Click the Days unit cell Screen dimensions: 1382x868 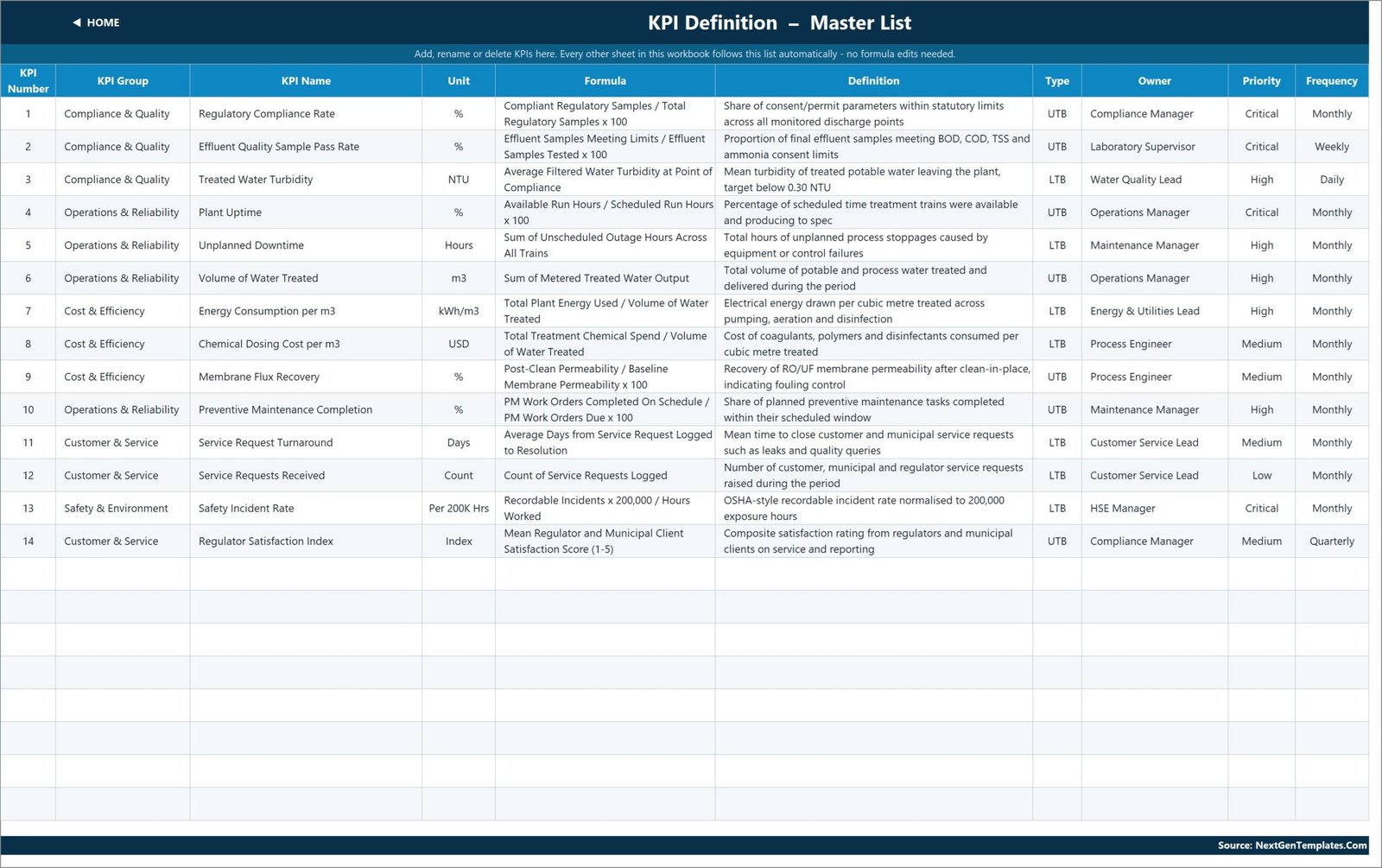[x=459, y=442]
